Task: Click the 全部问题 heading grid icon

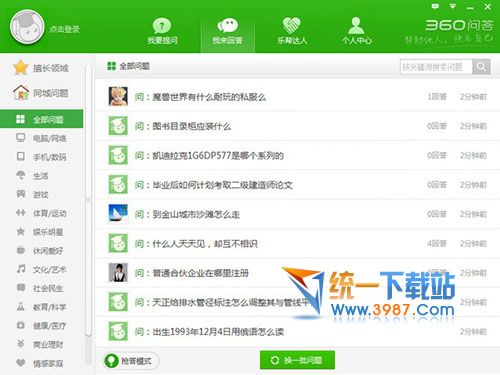Action: [111, 66]
